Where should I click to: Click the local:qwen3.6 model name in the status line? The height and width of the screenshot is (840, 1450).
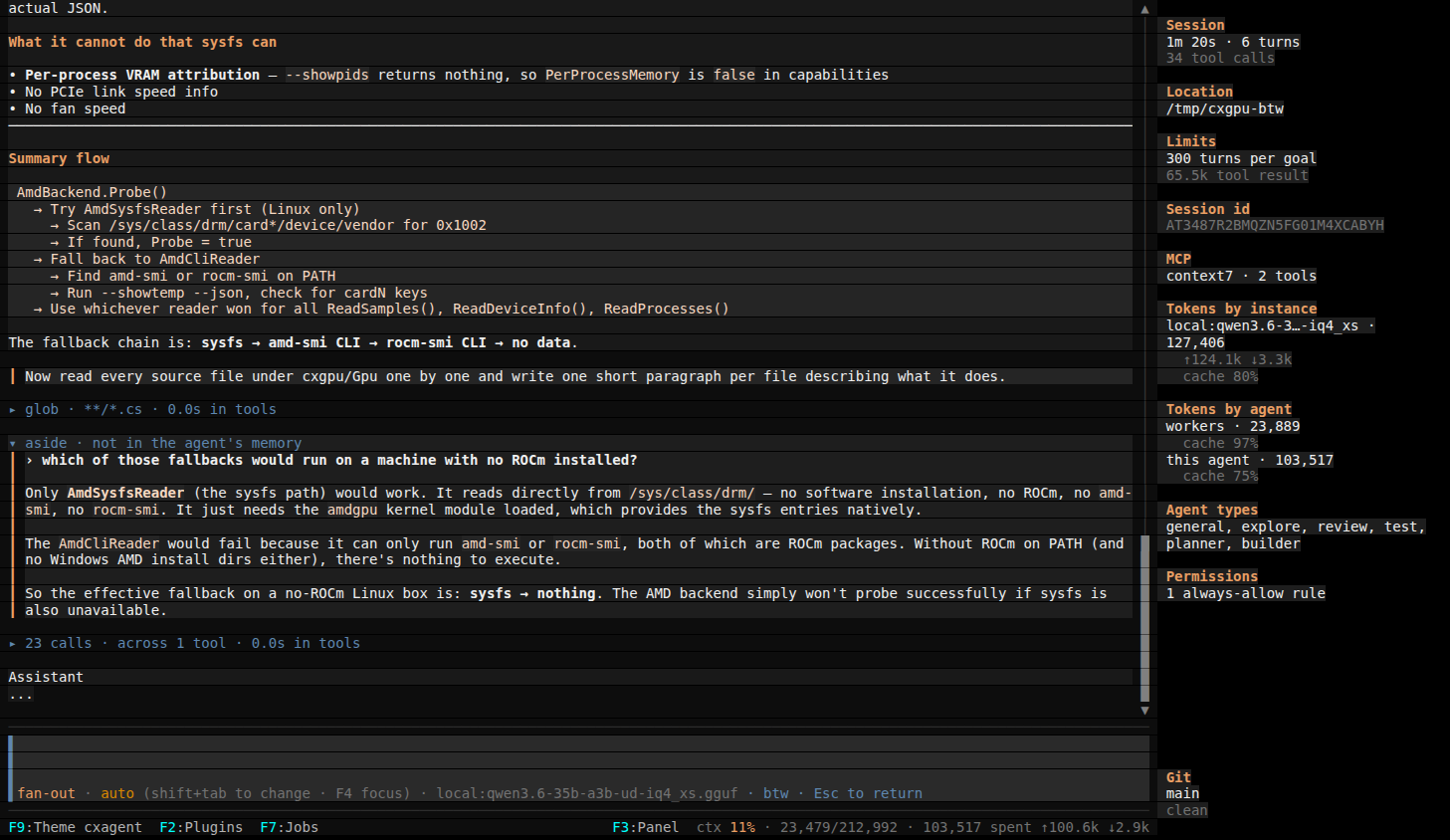pos(587,793)
